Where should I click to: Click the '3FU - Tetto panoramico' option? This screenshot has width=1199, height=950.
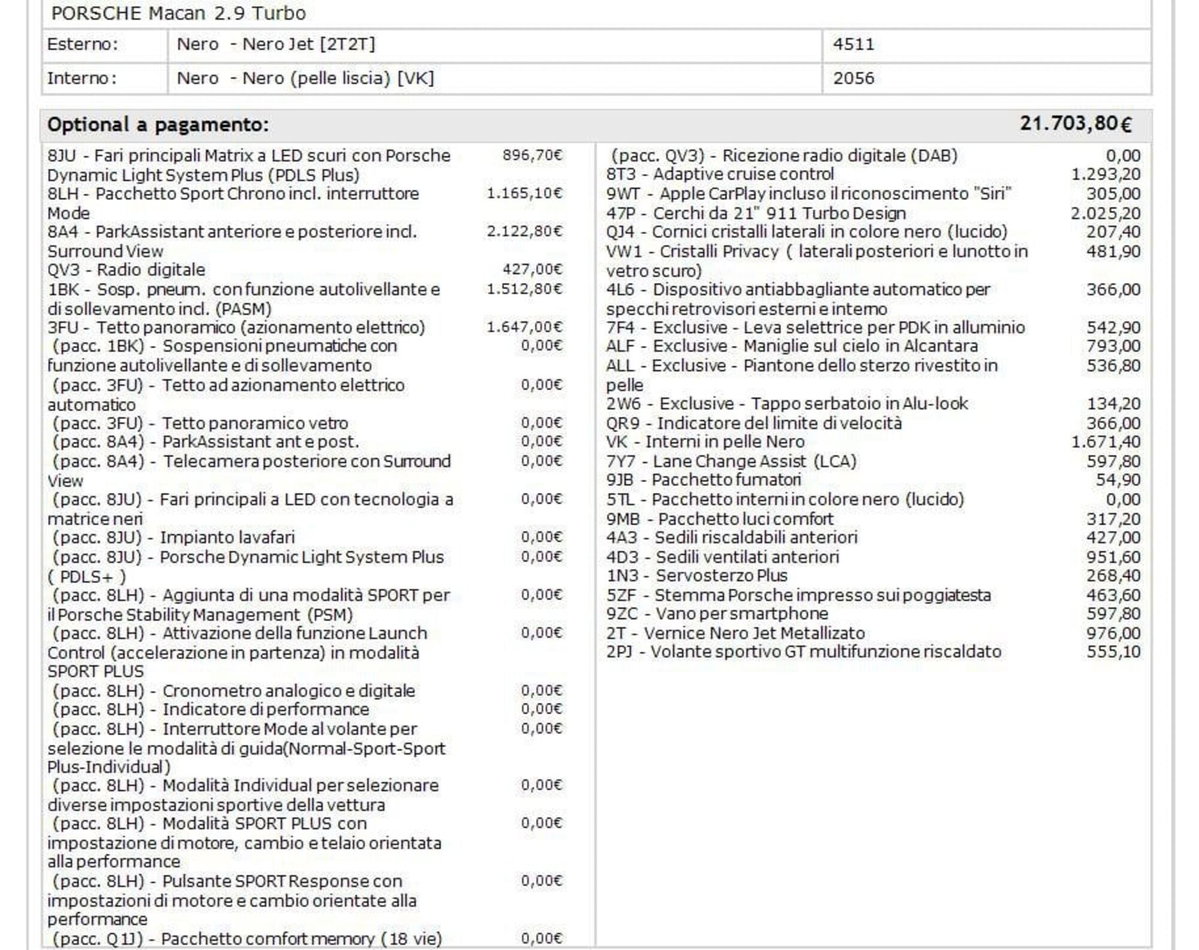(x=236, y=327)
